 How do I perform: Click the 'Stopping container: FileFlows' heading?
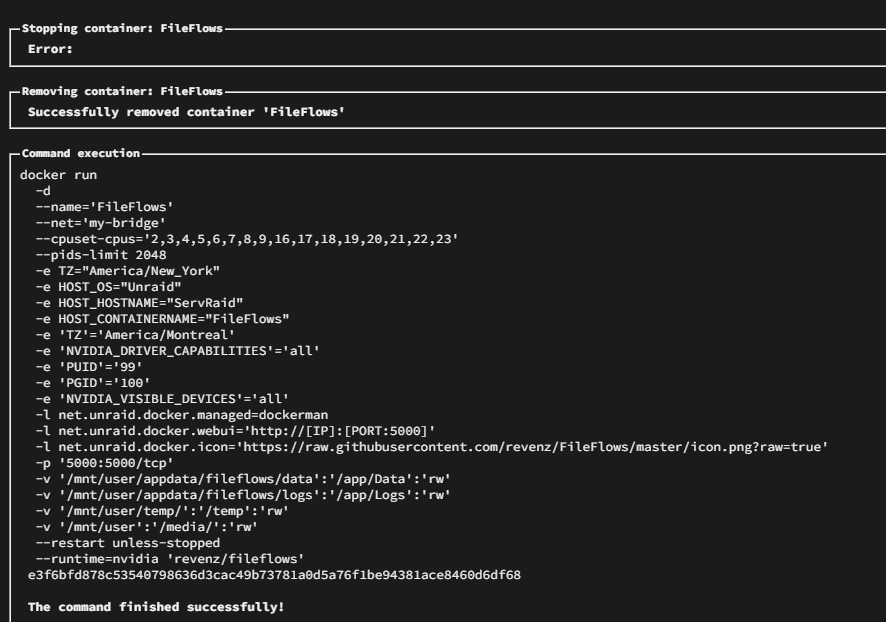tap(122, 28)
